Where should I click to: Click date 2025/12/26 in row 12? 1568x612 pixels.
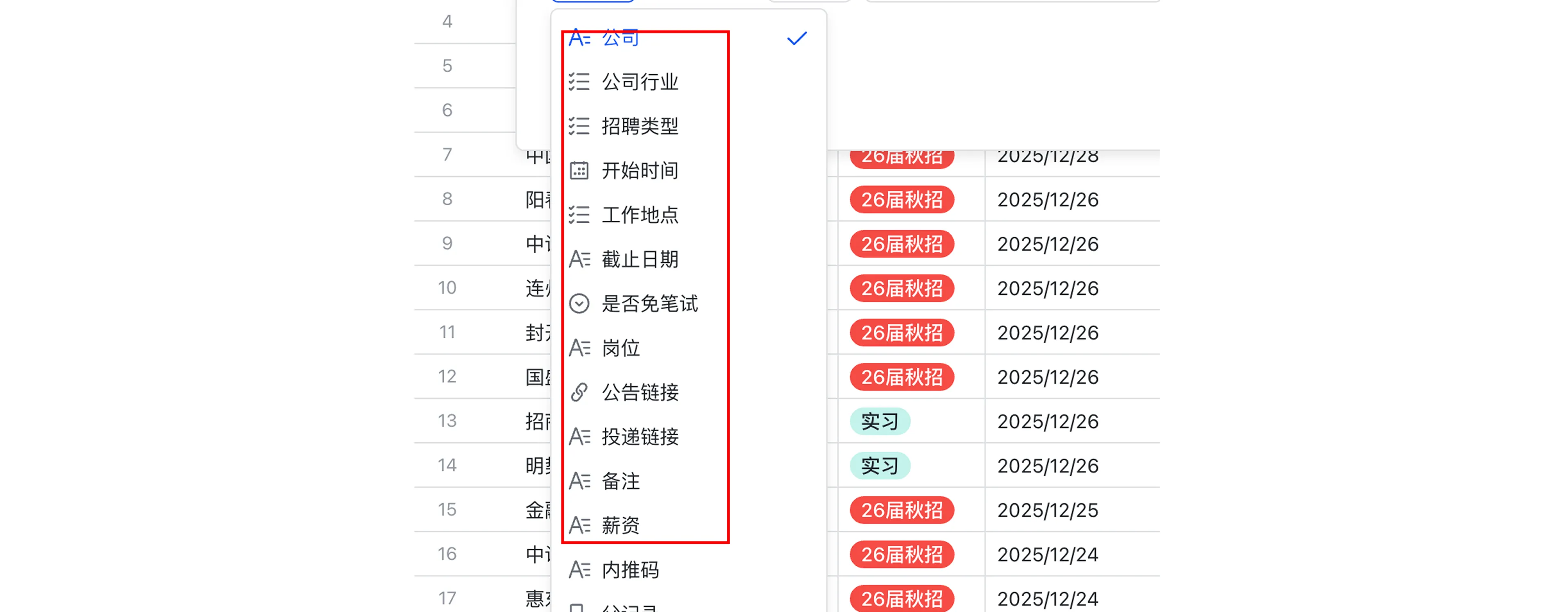point(1047,377)
